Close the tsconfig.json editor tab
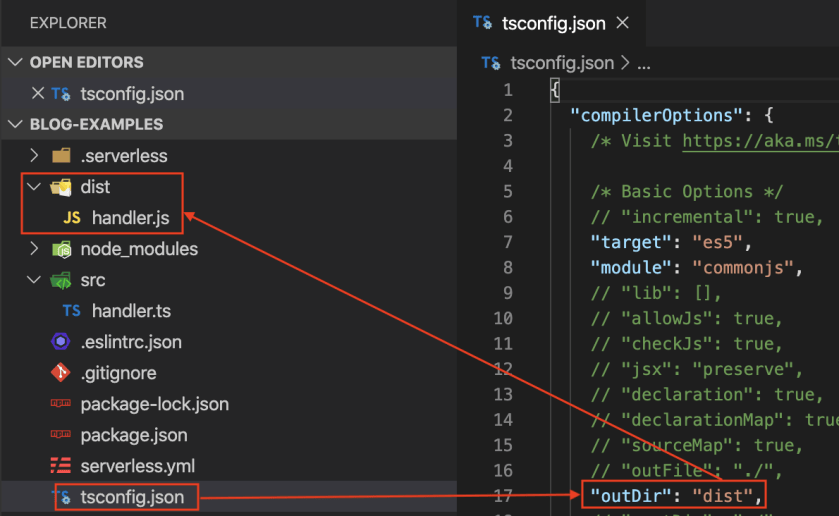Screen dimensions: 839x516 (x=622, y=22)
